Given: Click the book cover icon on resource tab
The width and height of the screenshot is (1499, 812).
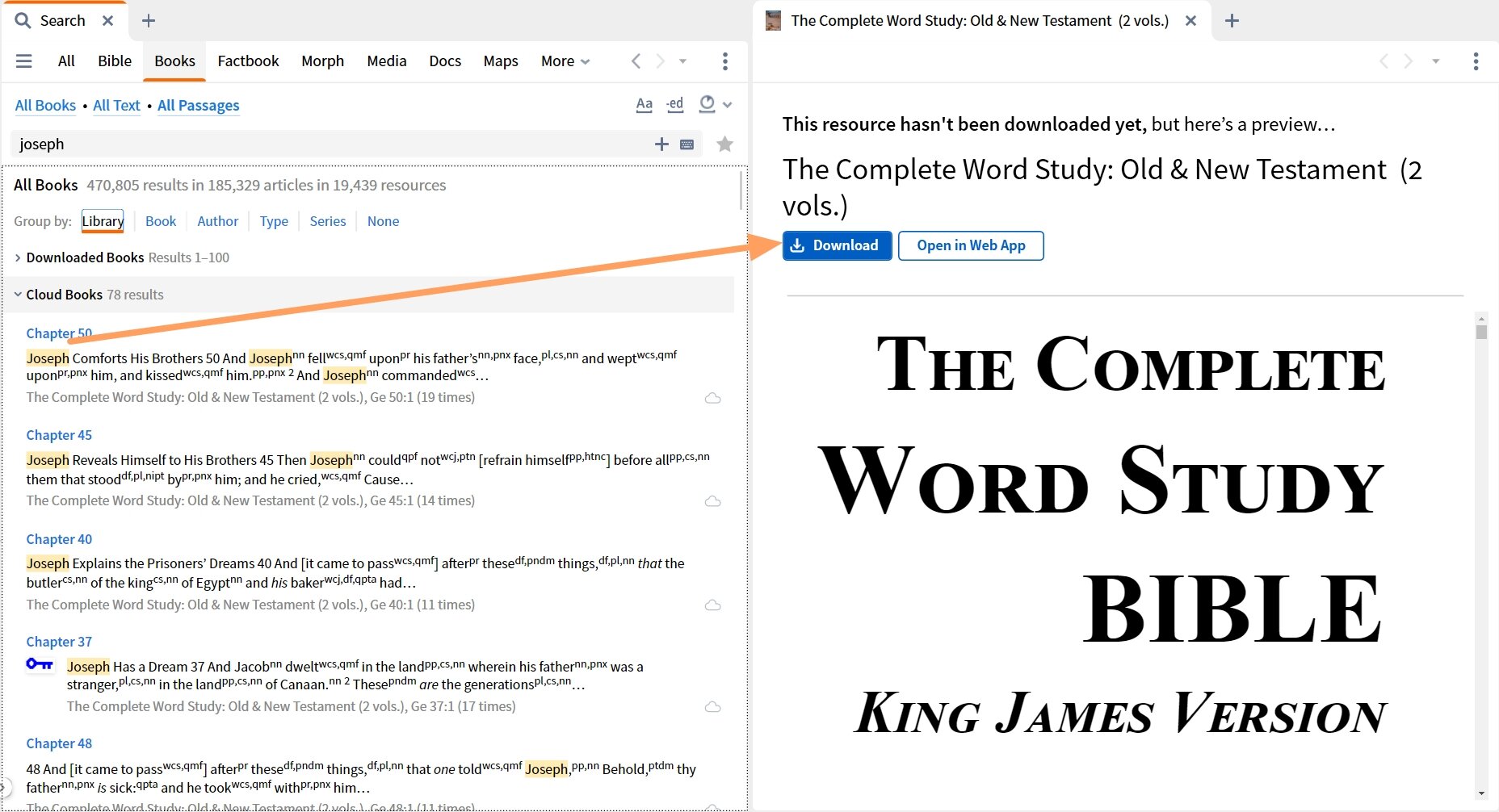Looking at the screenshot, I should pos(773,21).
